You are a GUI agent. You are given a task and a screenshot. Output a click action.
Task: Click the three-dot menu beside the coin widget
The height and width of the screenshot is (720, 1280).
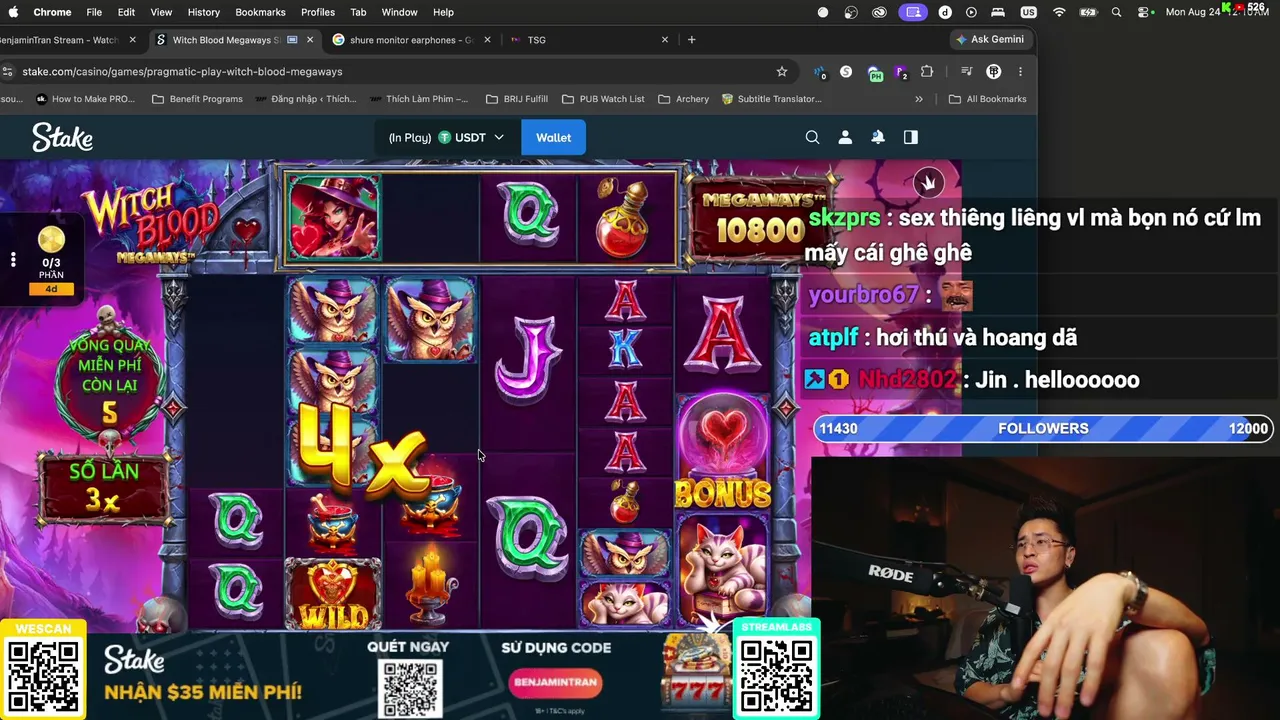(x=13, y=260)
